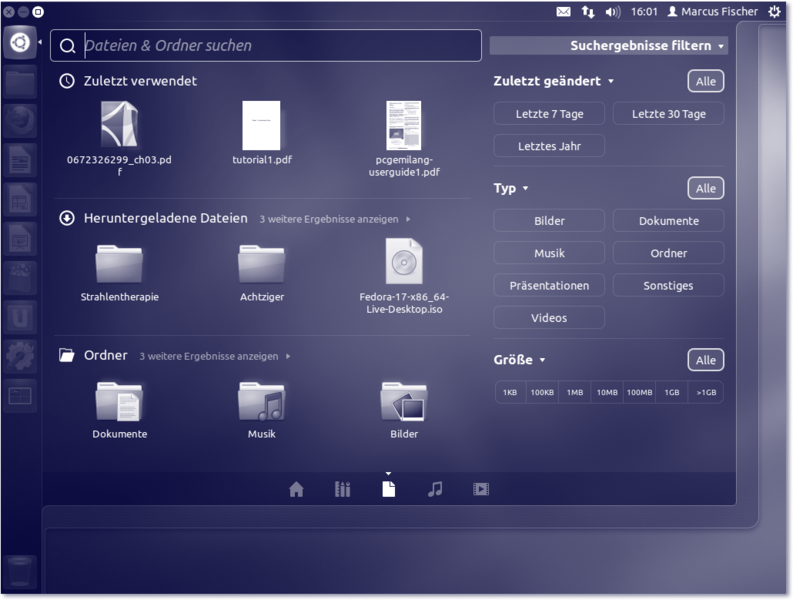
Task: Toggle the Bilder type filter
Action: click(549, 221)
